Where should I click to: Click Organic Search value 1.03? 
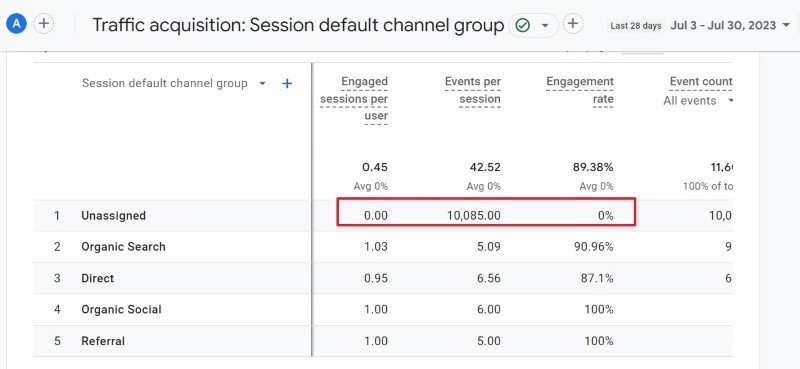tap(377, 247)
